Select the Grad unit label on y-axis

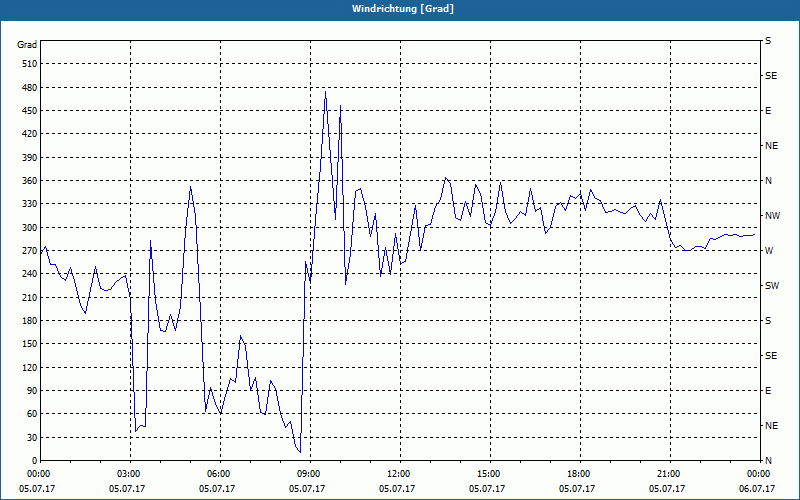click(x=27, y=45)
